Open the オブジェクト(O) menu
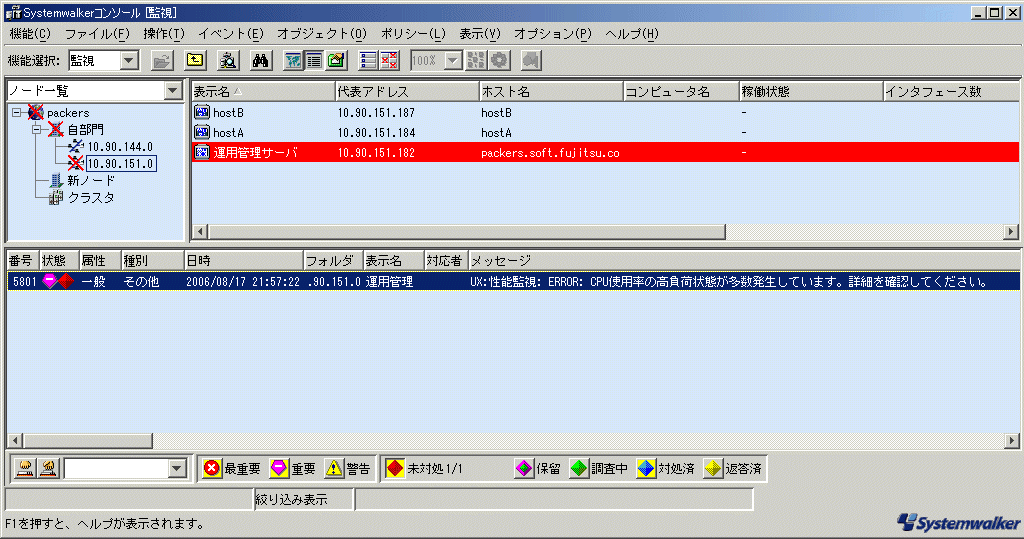Image resolution: width=1024 pixels, height=539 pixels. pyautogui.click(x=321, y=33)
